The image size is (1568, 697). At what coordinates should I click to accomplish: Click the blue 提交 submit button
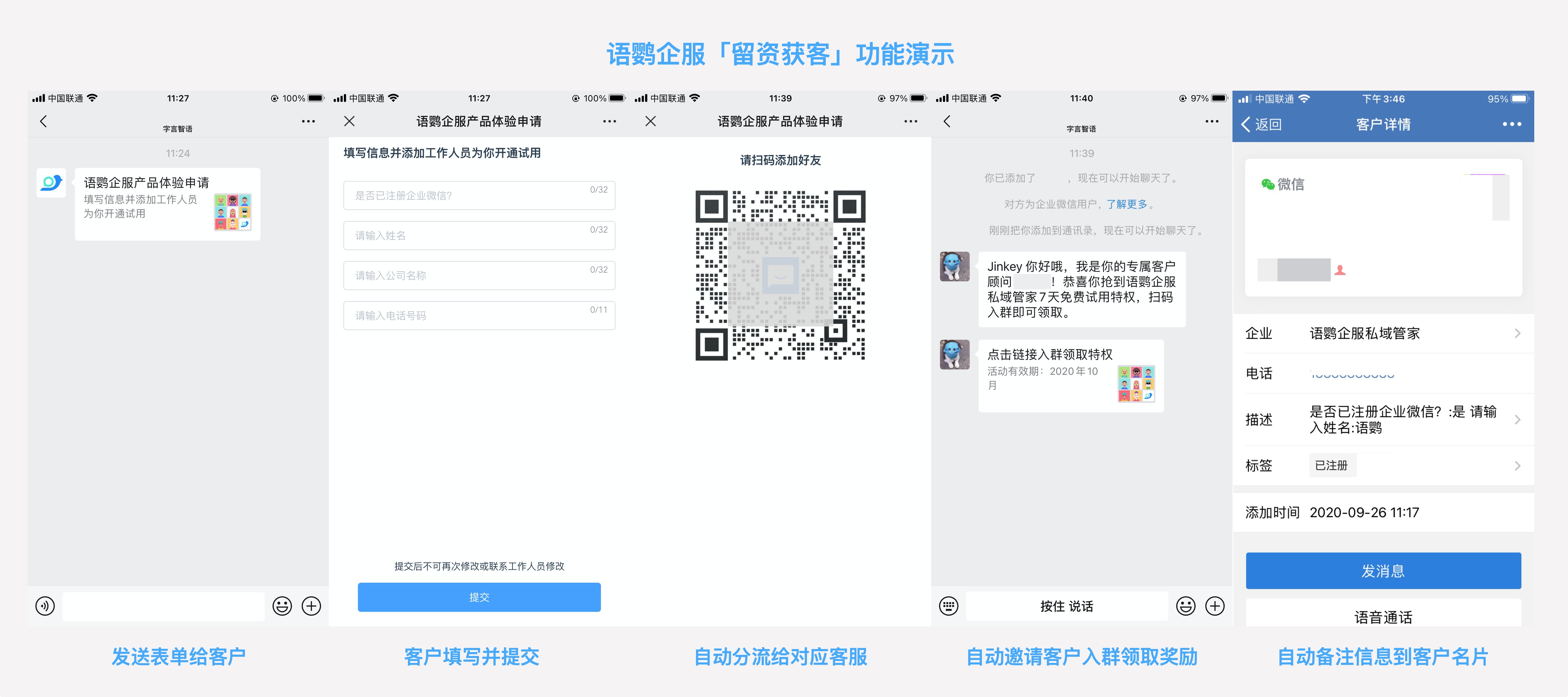479,597
